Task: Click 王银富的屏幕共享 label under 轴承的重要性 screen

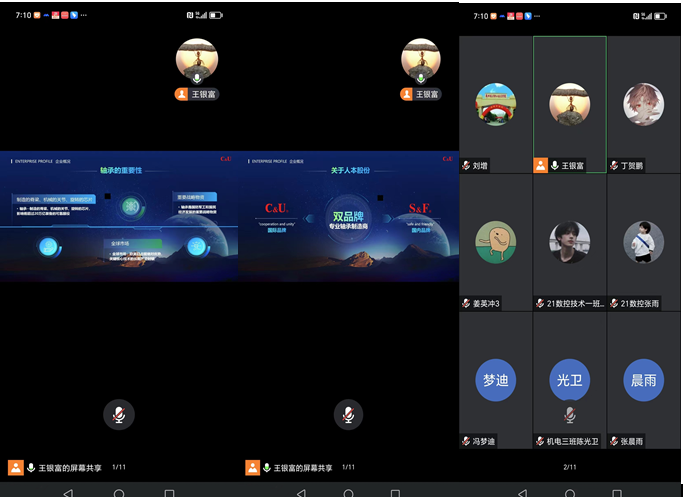Action: coord(70,468)
